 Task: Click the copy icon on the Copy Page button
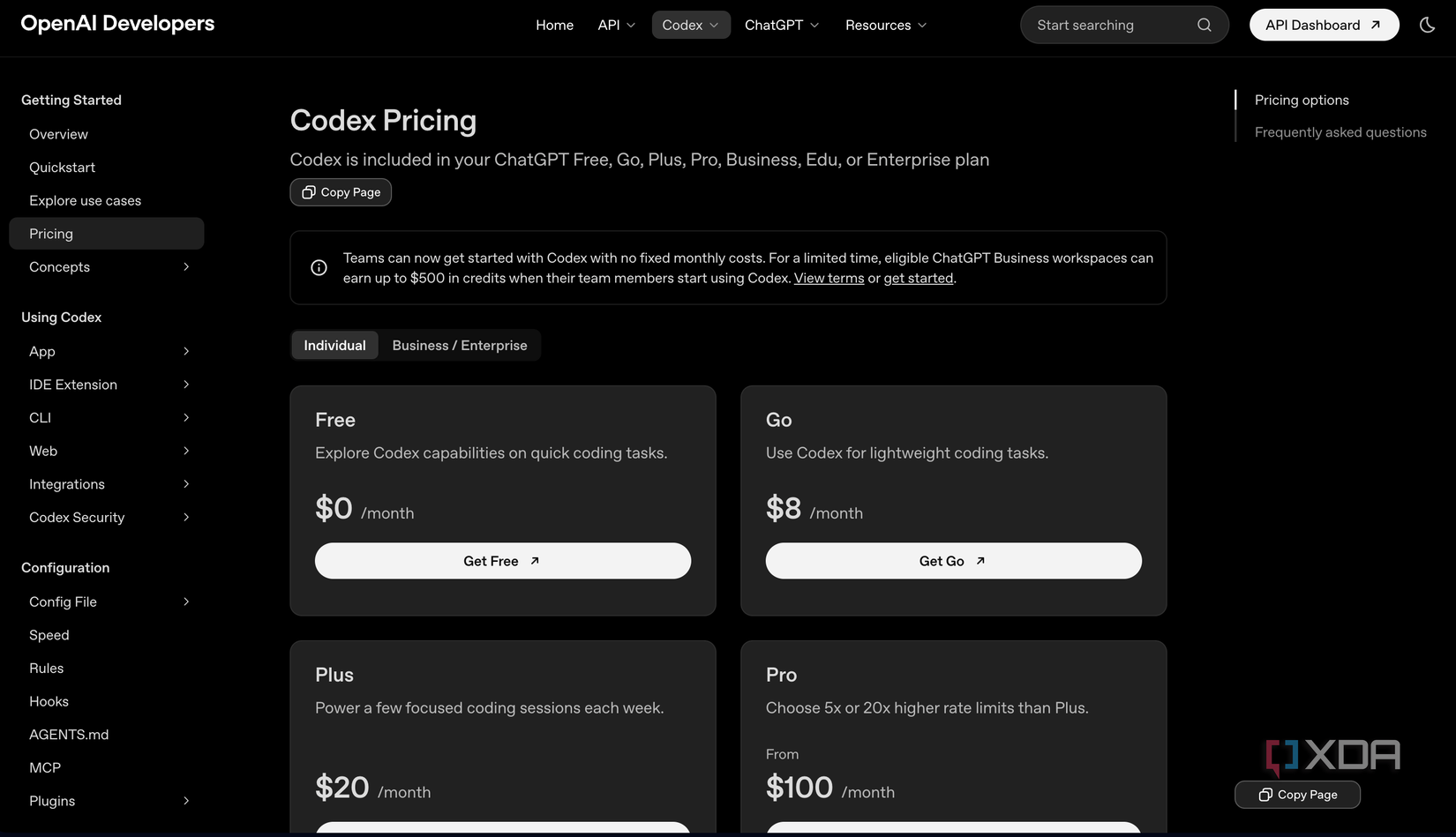(x=308, y=191)
